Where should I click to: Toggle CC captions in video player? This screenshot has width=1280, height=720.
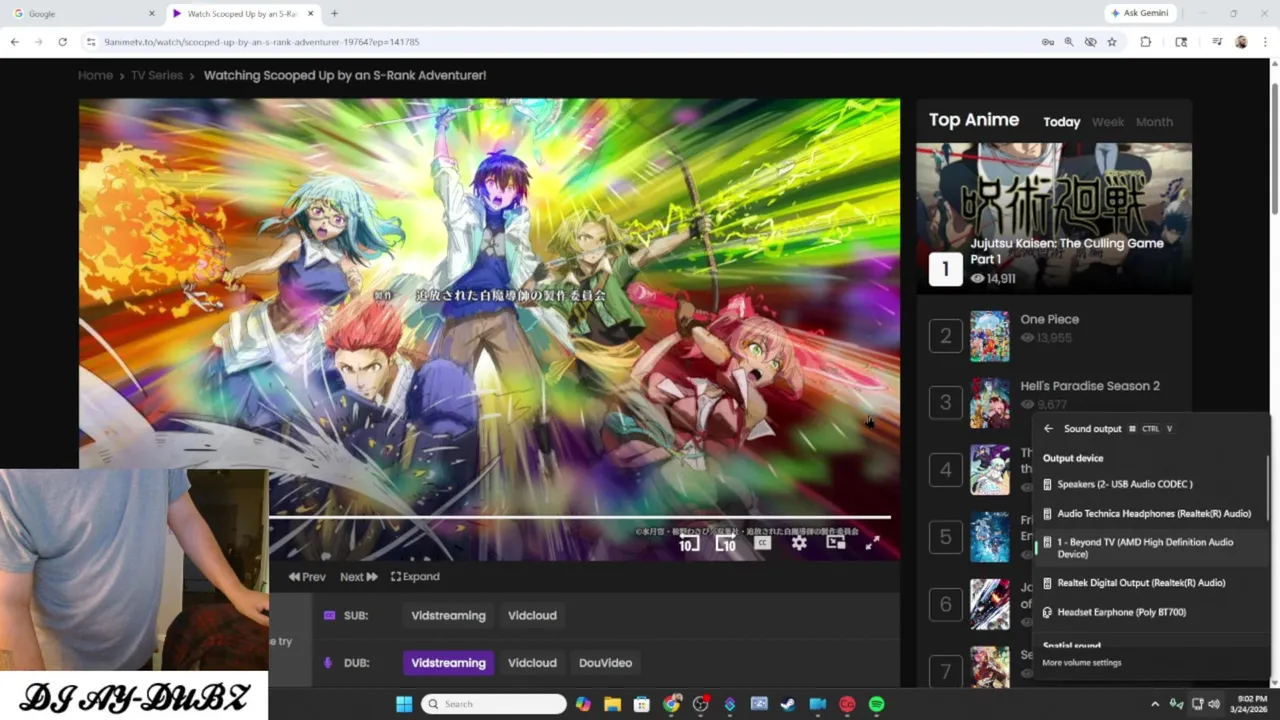(x=762, y=543)
